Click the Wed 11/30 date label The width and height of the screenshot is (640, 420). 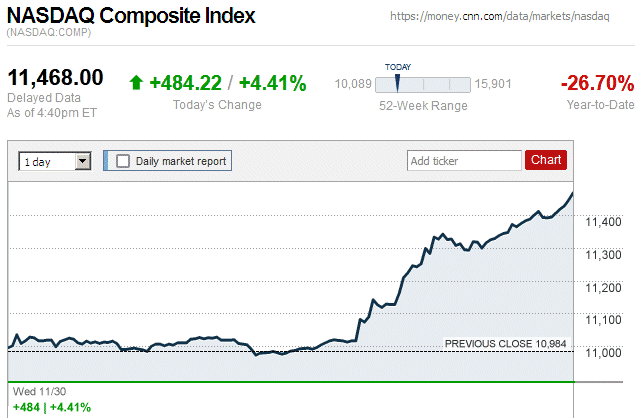point(37,391)
